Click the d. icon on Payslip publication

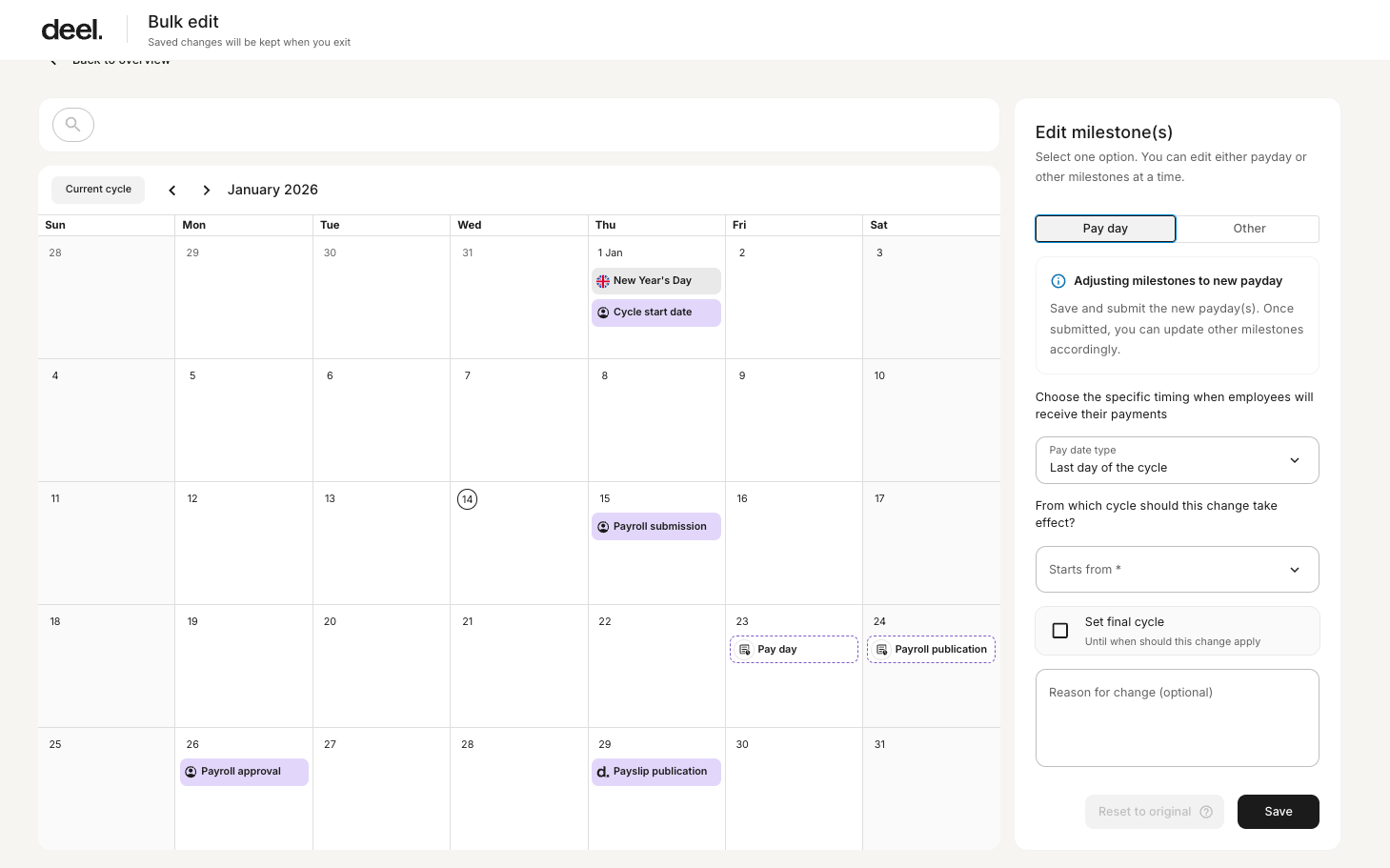point(602,772)
